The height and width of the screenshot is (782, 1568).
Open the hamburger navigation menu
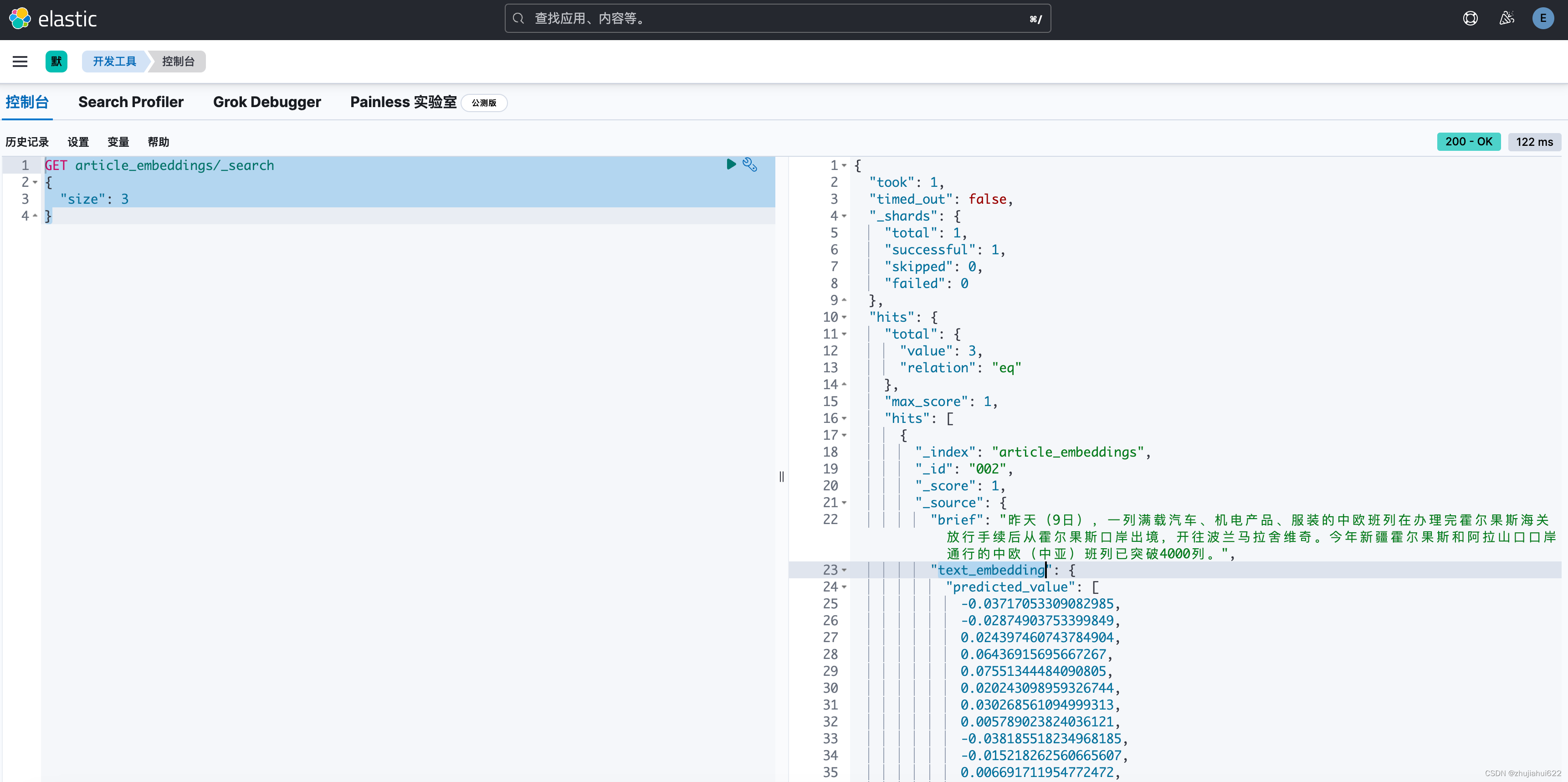click(x=20, y=62)
